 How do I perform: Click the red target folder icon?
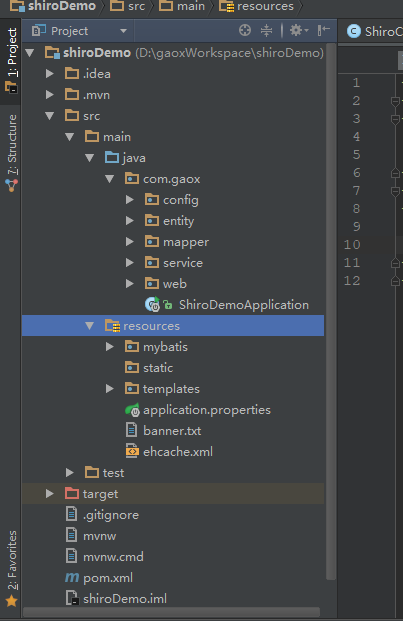72,493
